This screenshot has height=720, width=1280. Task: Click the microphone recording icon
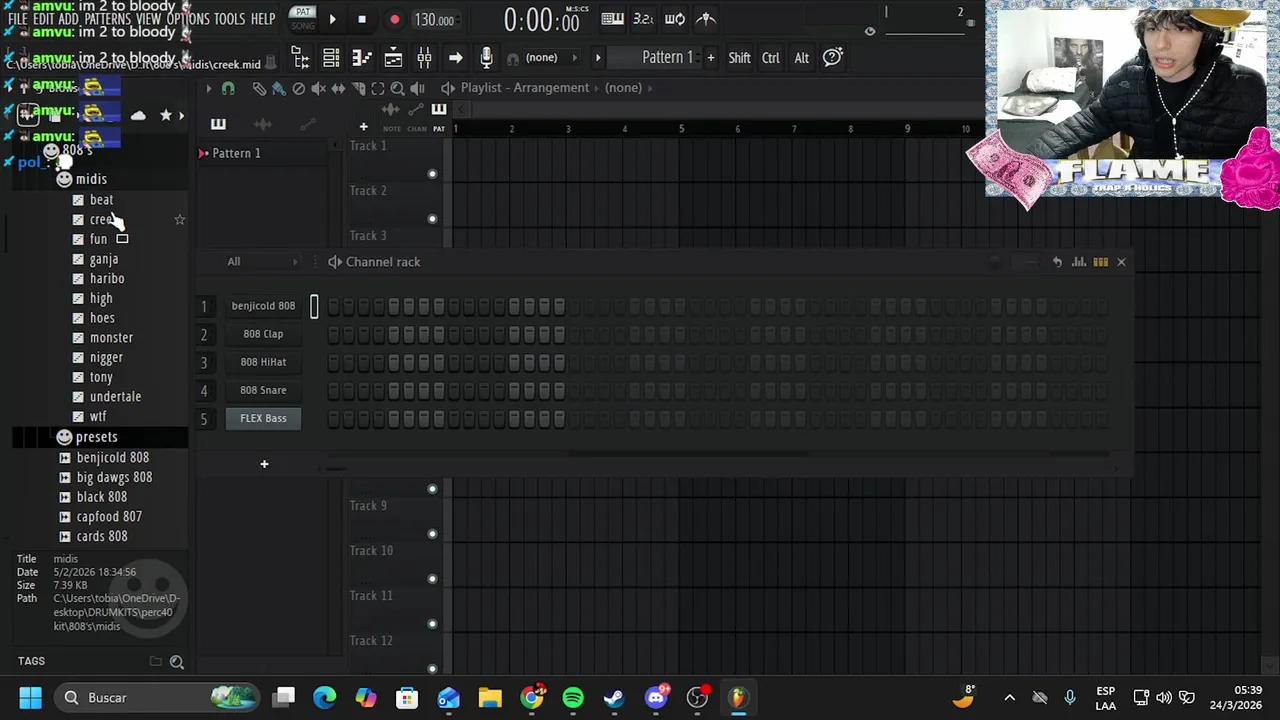486,58
